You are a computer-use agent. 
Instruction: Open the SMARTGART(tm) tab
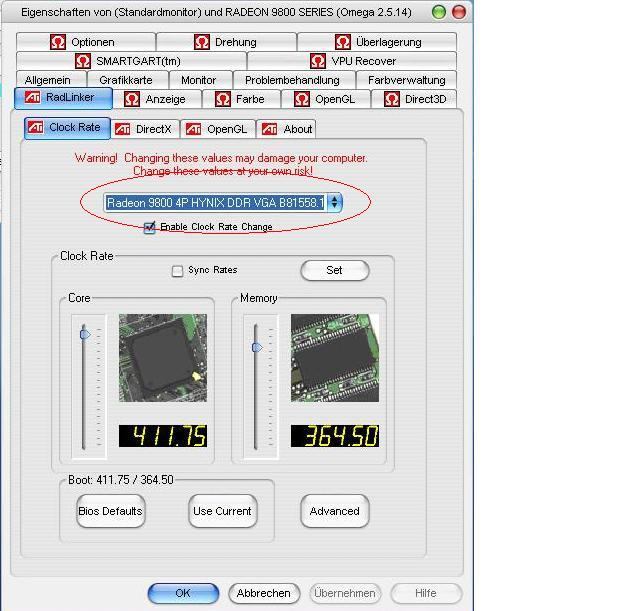(131, 61)
